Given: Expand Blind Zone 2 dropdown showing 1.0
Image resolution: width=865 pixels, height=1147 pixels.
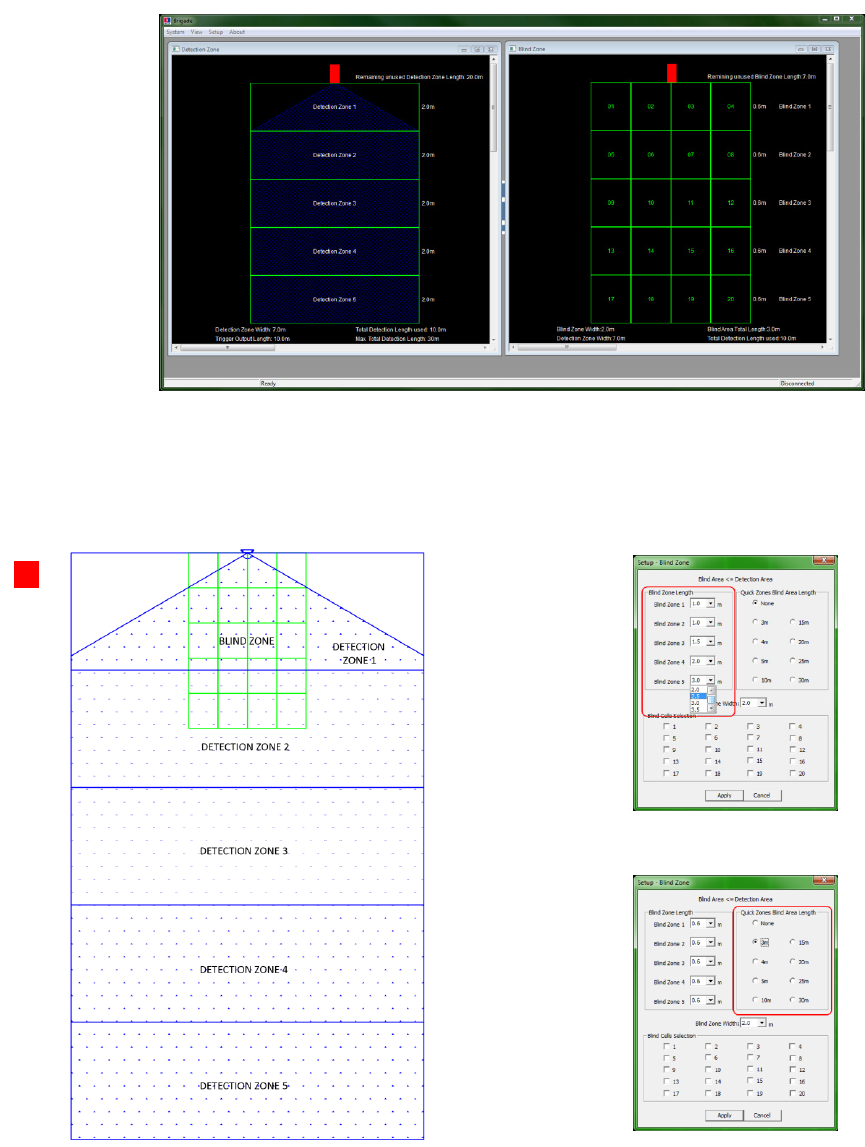Looking at the screenshot, I should [x=710, y=623].
